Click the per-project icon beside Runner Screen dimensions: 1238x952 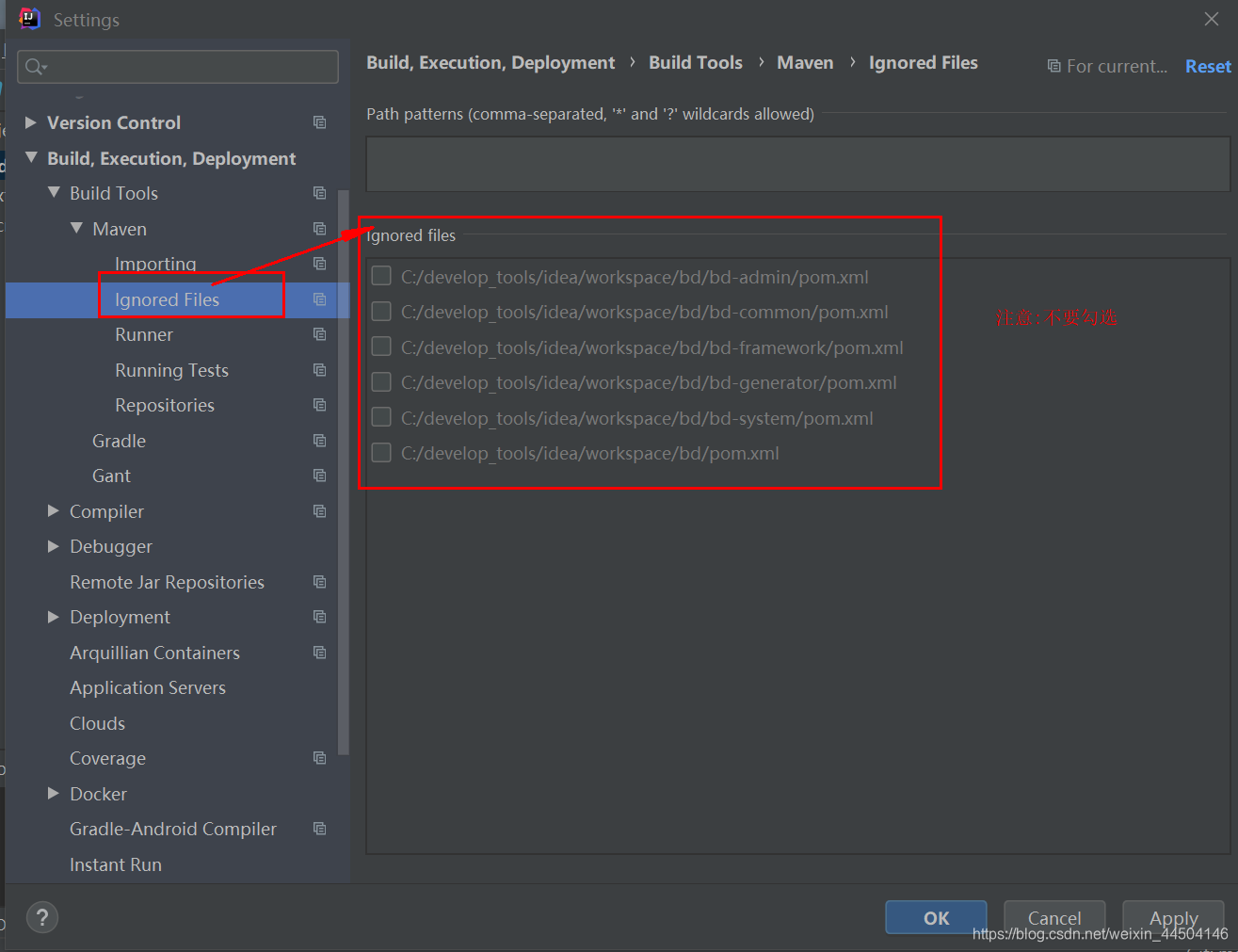319,334
